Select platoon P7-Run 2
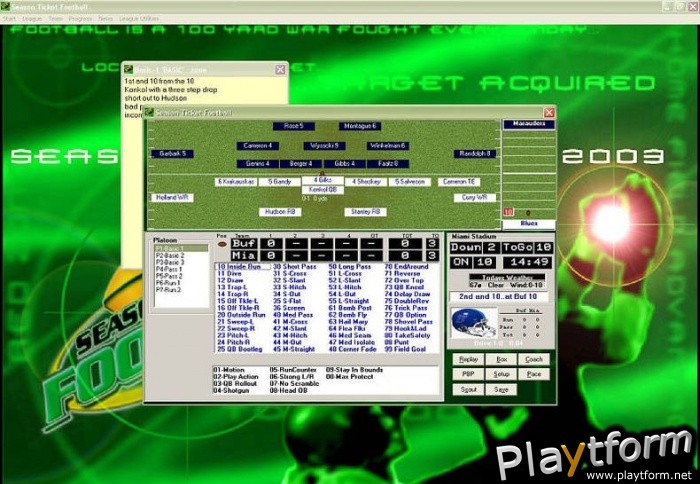700x484 pixels. click(181, 290)
